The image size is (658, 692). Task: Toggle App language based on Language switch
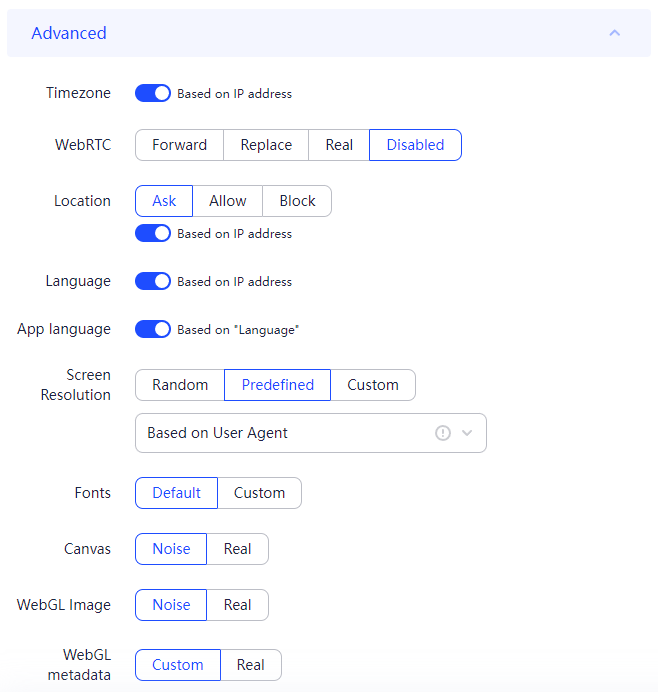[153, 329]
